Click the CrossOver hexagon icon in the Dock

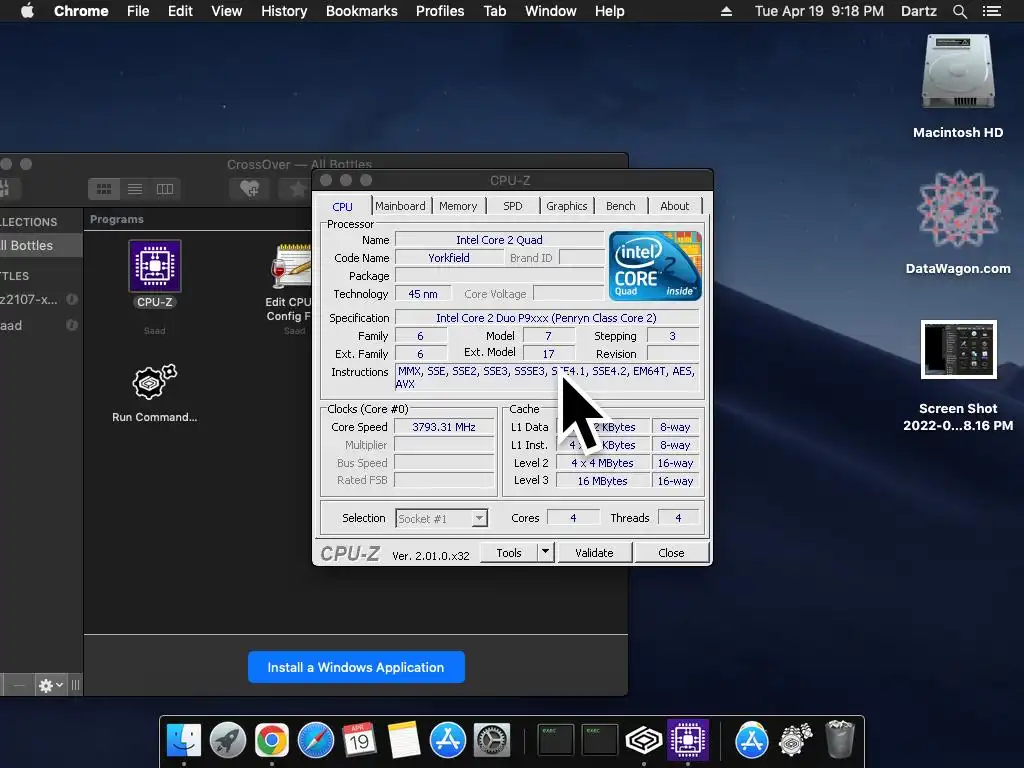644,740
